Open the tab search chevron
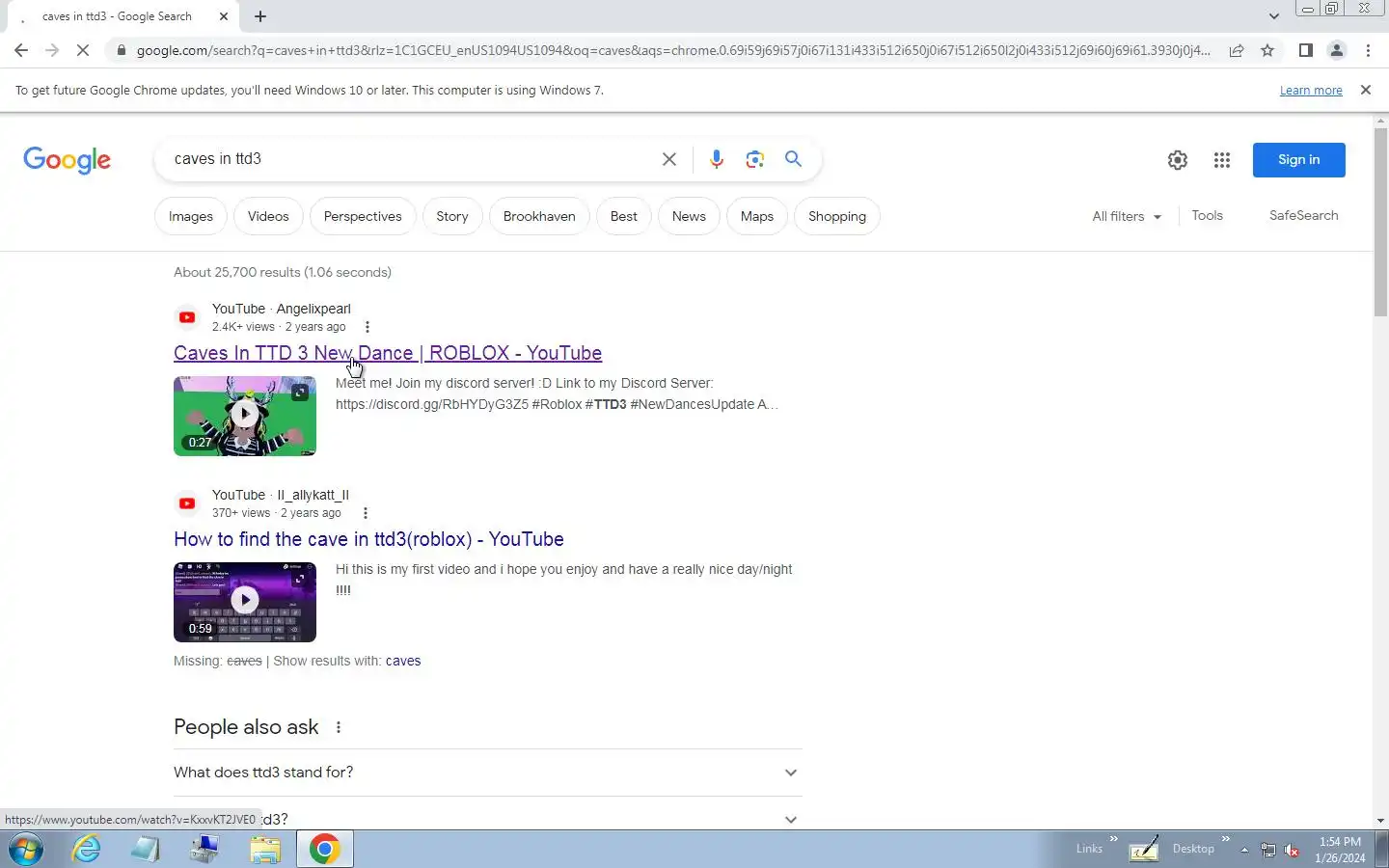 click(x=1273, y=16)
